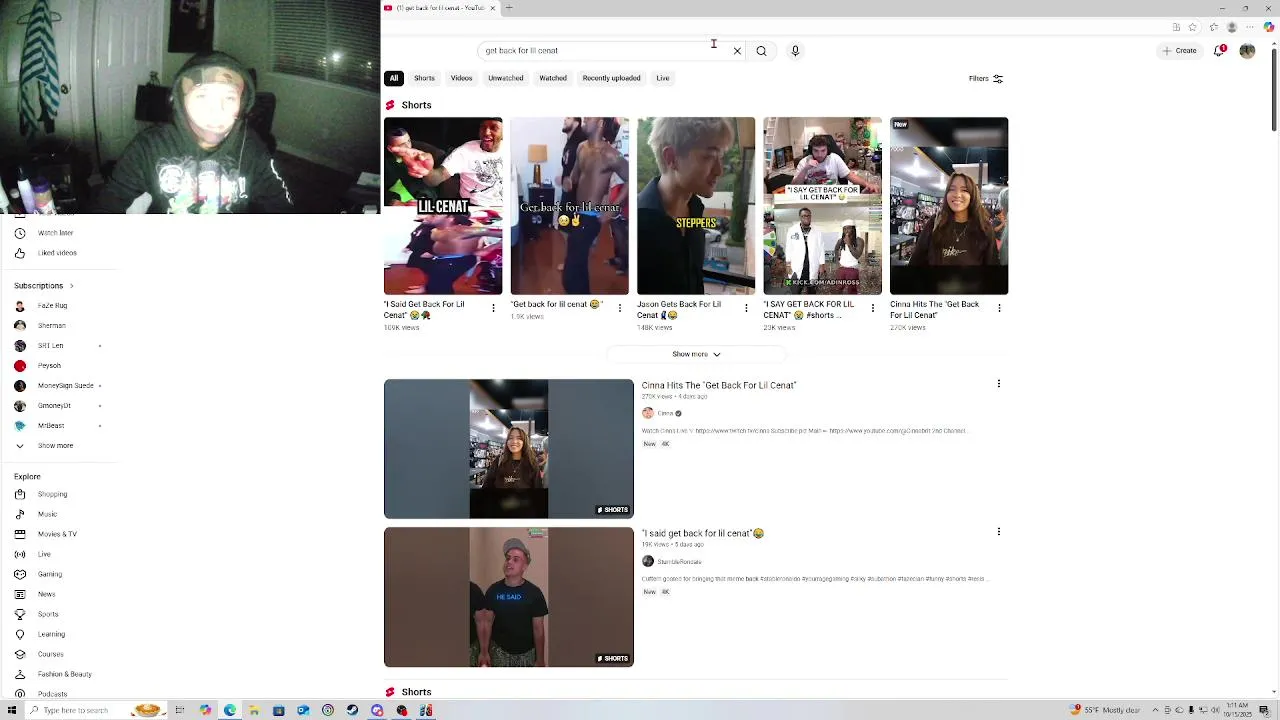This screenshot has height=720, width=1280.
Task: Open Outlook from the taskbar
Action: point(303,710)
